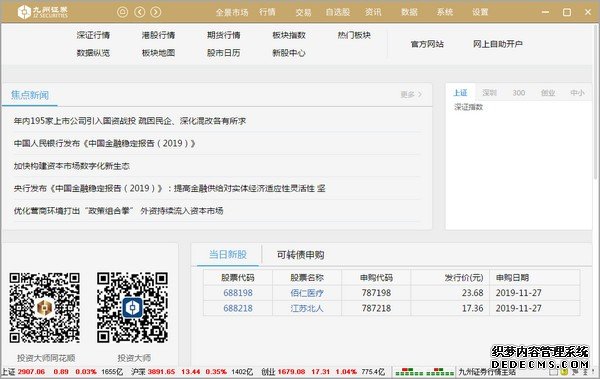Click 更多 to see more news

coord(411,94)
